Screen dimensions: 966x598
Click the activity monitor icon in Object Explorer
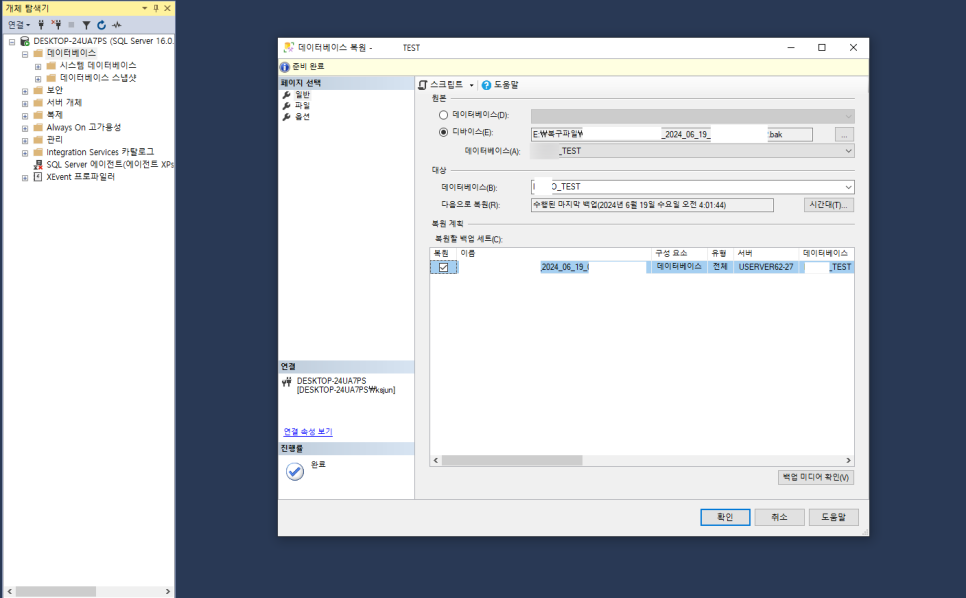(116, 25)
